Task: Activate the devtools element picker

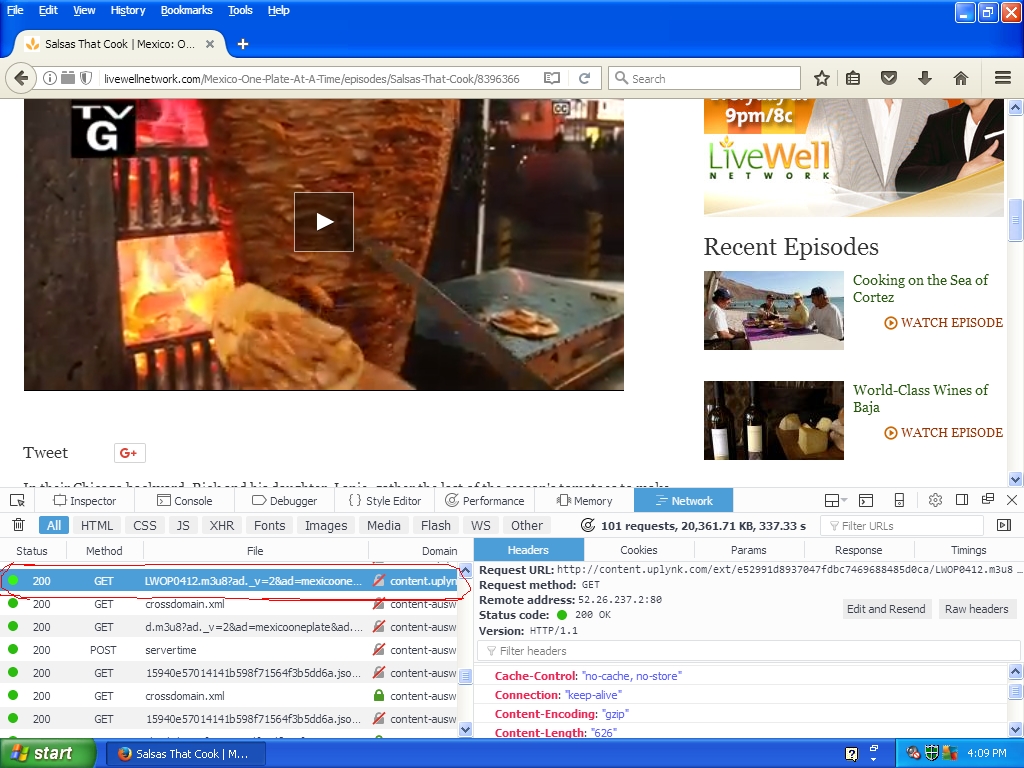Action: (18, 501)
